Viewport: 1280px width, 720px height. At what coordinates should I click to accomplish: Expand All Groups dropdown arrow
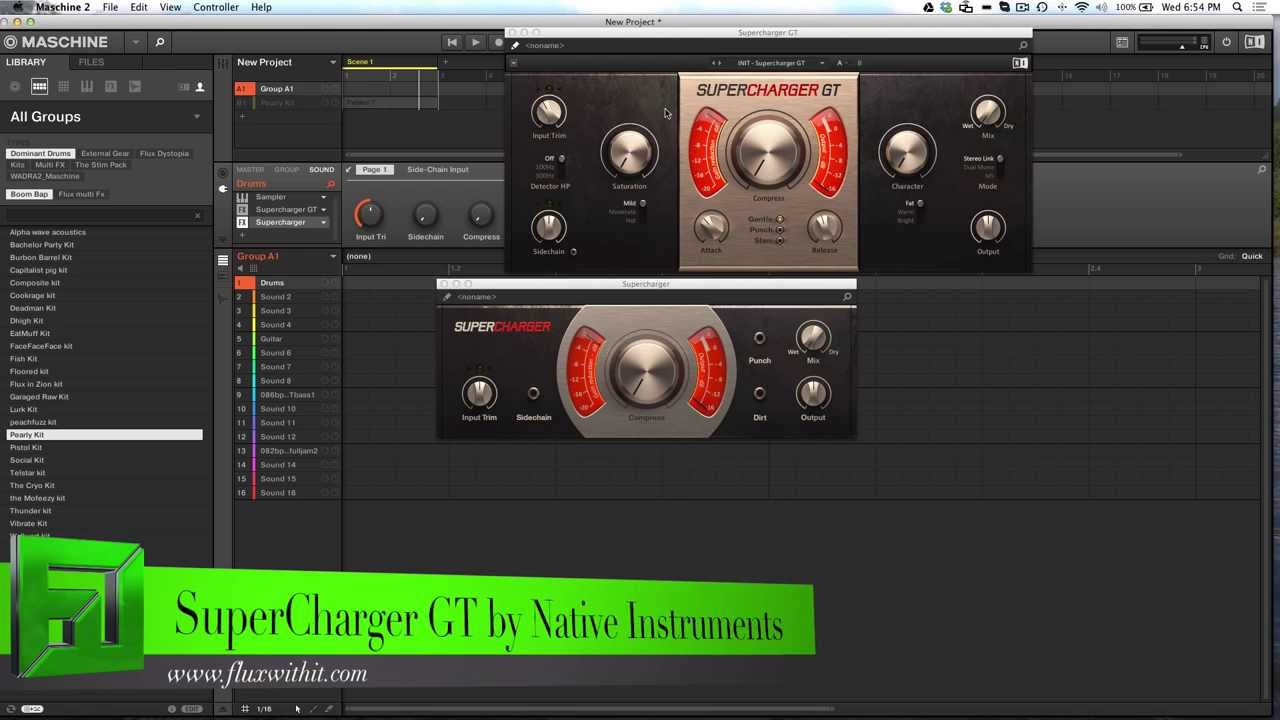[x=196, y=117]
